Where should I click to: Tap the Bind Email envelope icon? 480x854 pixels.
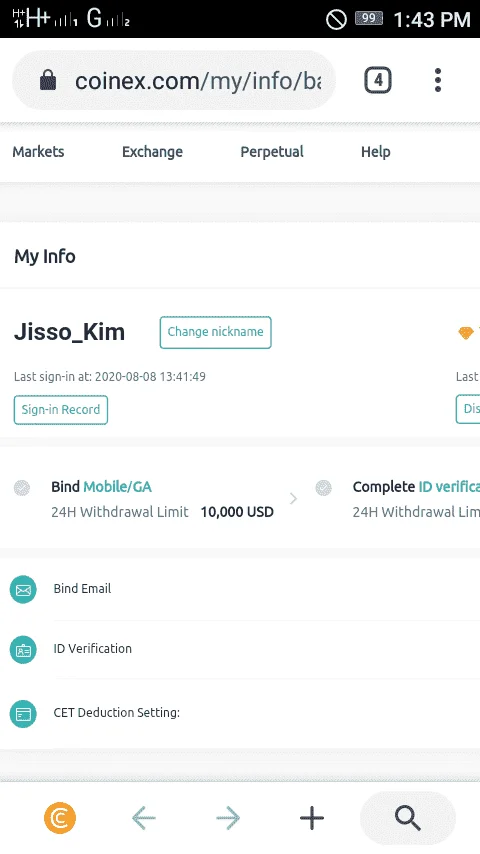[23, 589]
